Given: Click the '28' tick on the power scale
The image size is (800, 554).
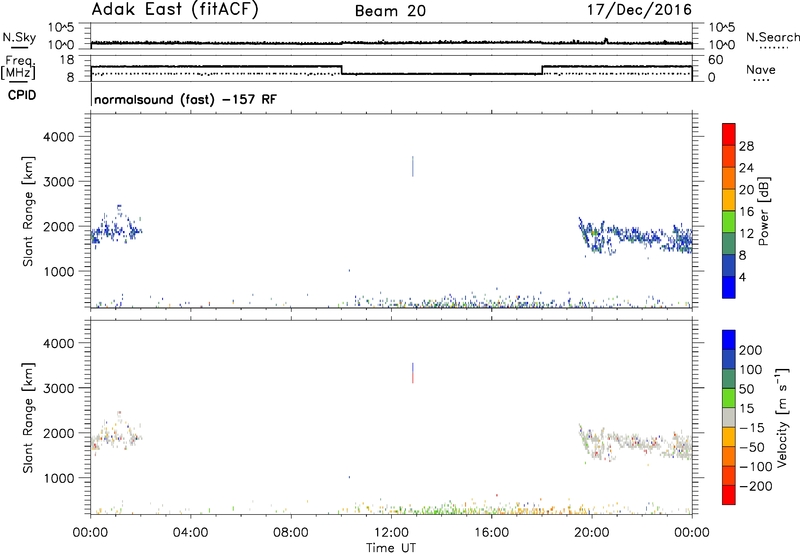Looking at the screenshot, I should pos(746,146).
